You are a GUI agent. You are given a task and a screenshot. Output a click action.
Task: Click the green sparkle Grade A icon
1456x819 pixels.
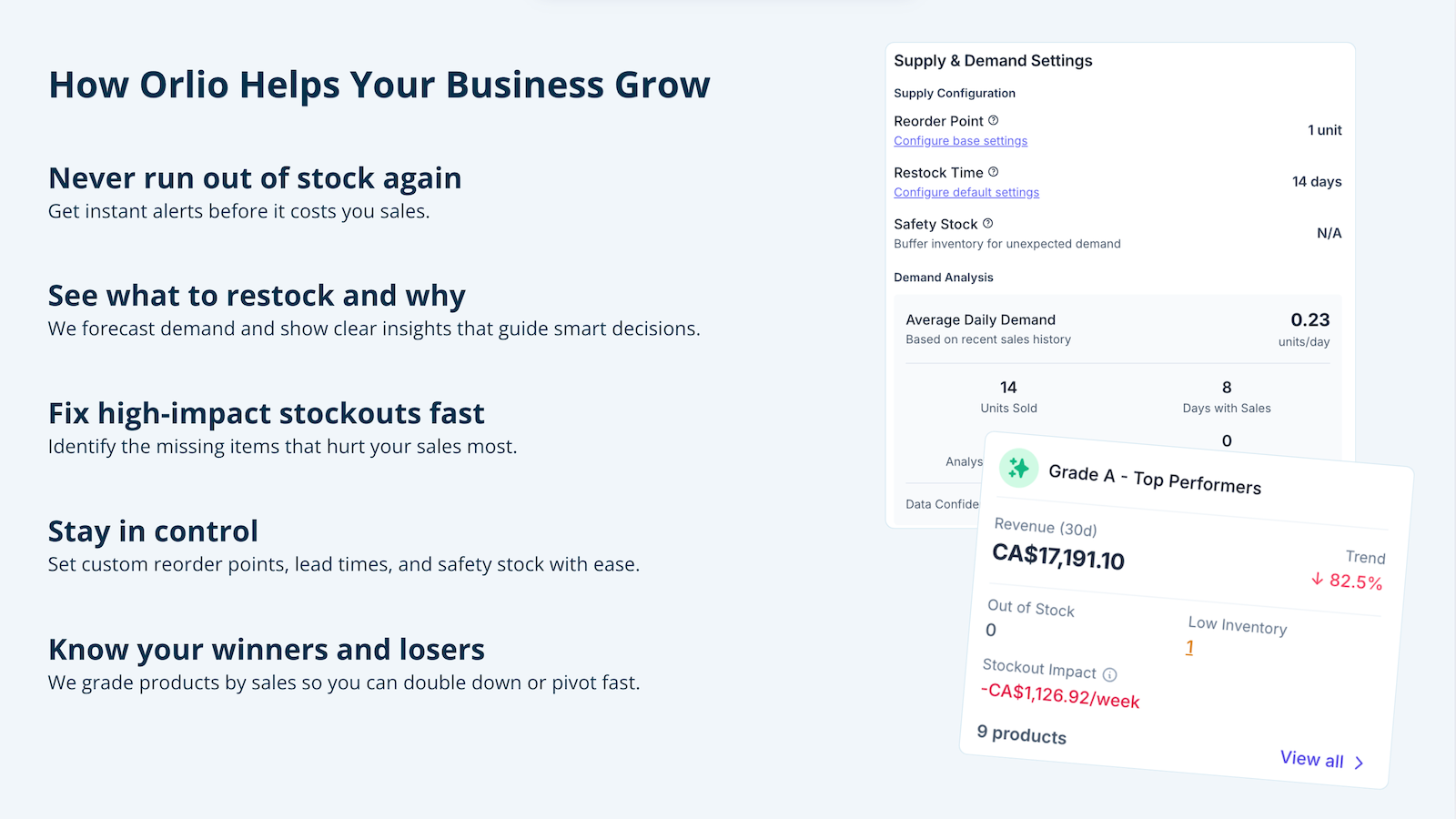[x=1019, y=468]
